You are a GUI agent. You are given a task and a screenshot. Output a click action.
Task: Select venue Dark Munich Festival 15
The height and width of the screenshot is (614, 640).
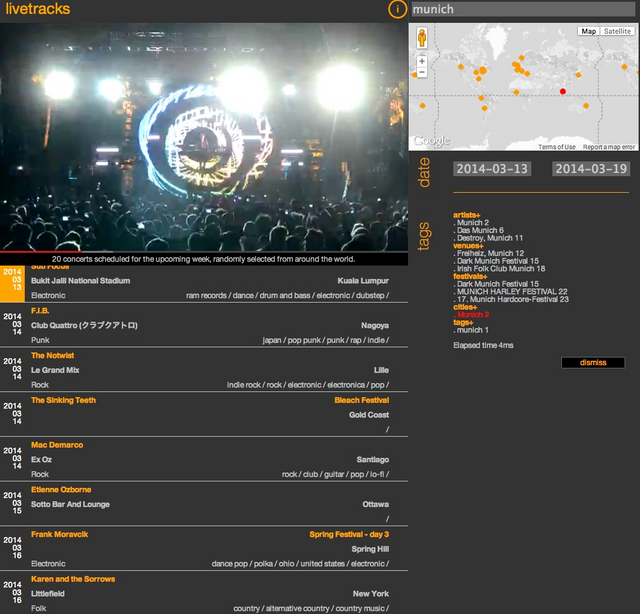pos(496,261)
